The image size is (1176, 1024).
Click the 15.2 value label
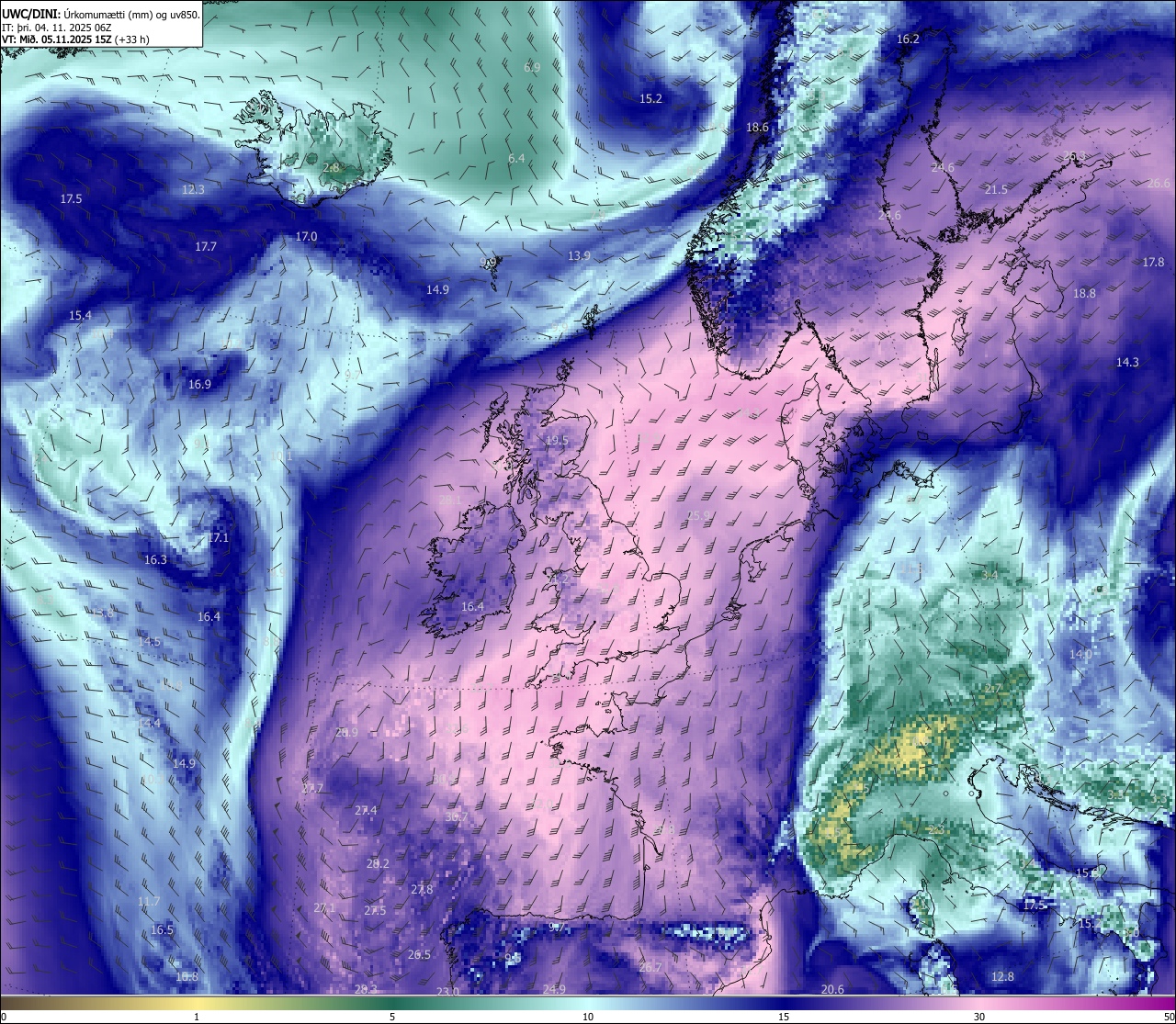pos(650,98)
